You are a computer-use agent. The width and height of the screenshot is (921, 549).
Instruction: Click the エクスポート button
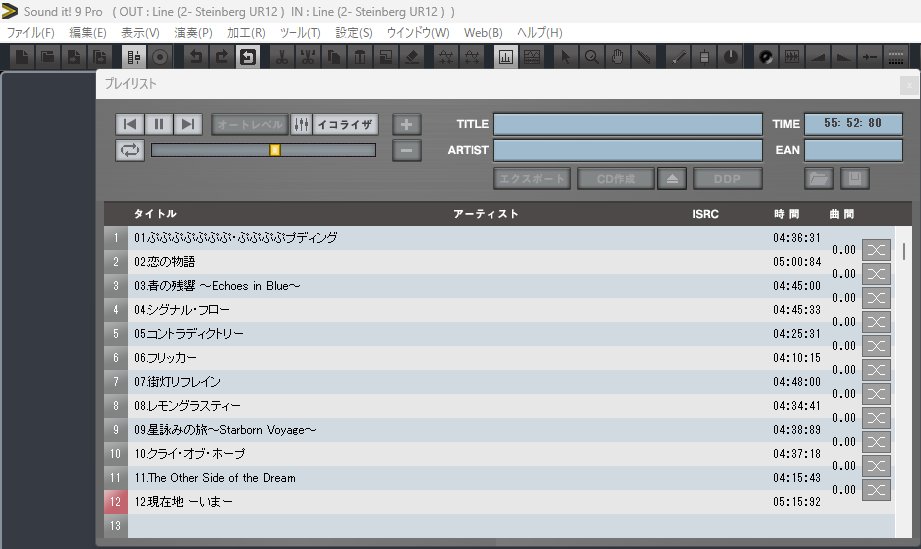coord(532,178)
